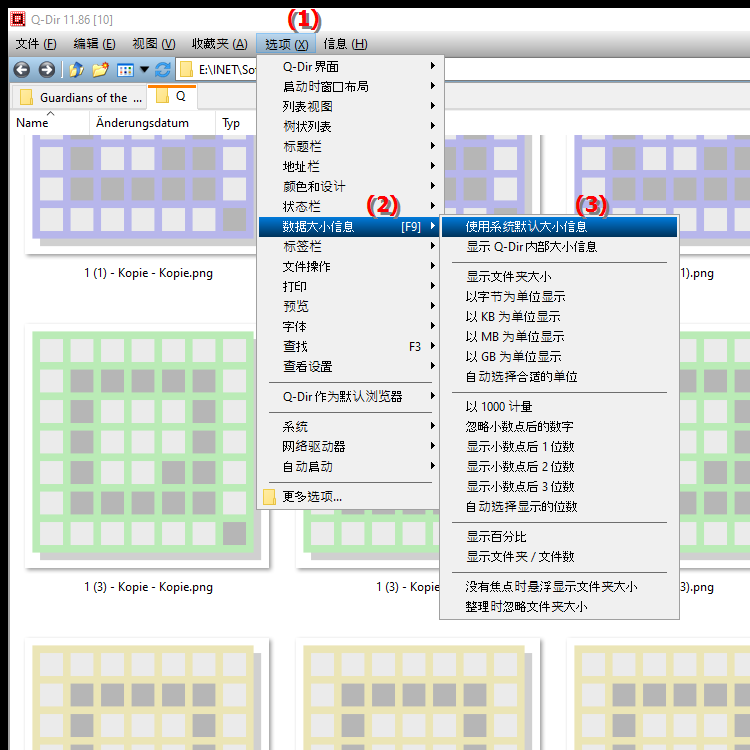Expand the 网络驱动器 submenu
The image size is (750, 750).
[349, 446]
